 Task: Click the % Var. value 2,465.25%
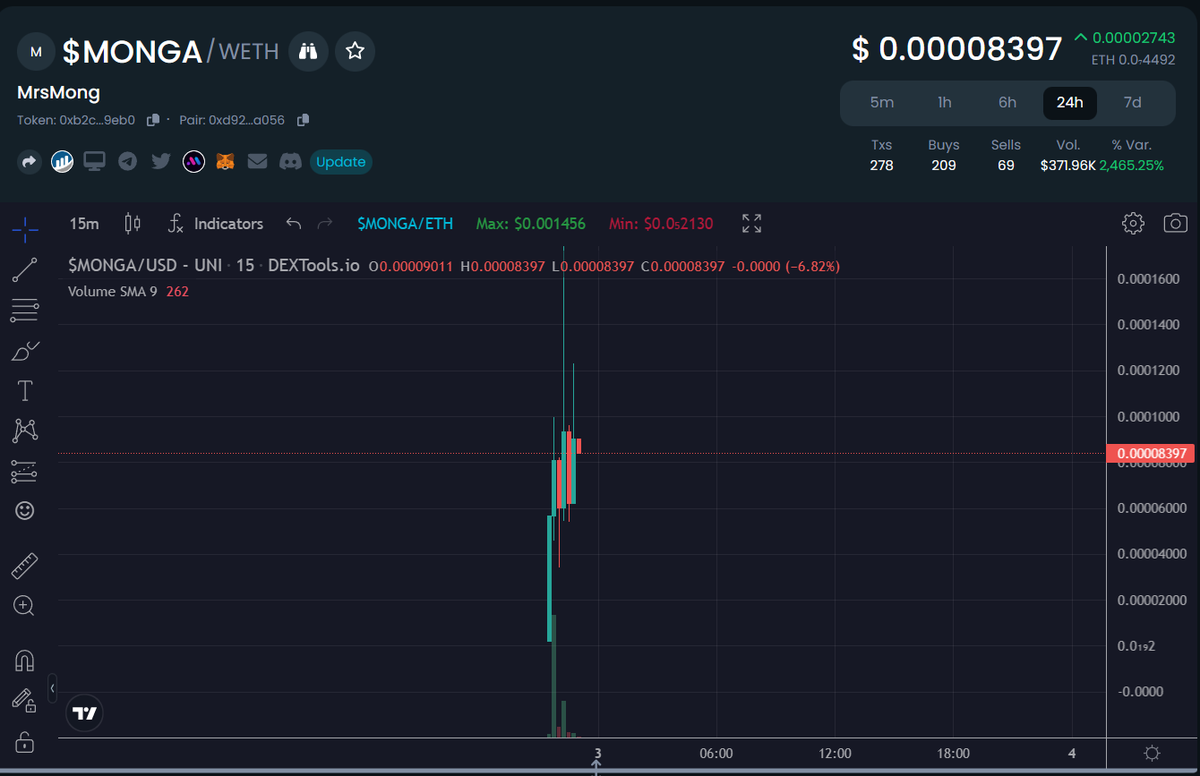[x=1131, y=165]
